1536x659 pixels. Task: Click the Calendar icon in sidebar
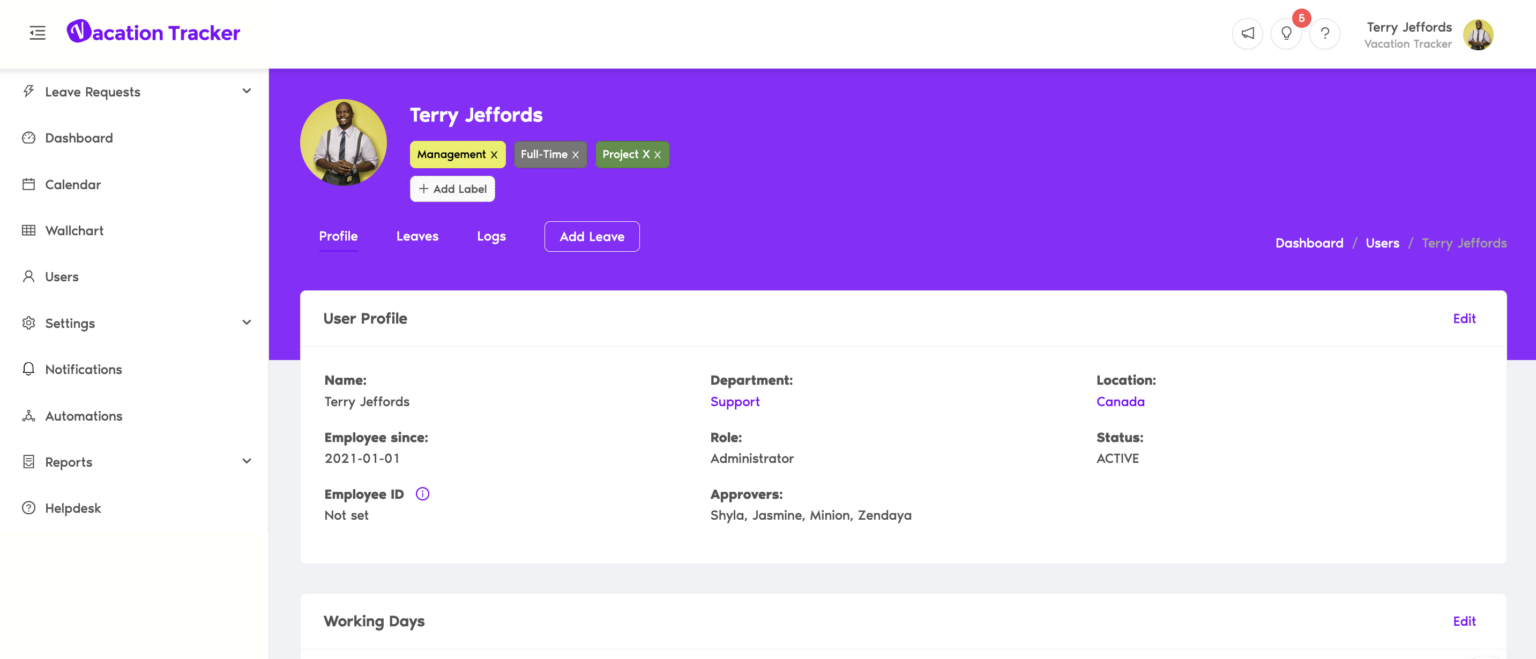tap(29, 184)
